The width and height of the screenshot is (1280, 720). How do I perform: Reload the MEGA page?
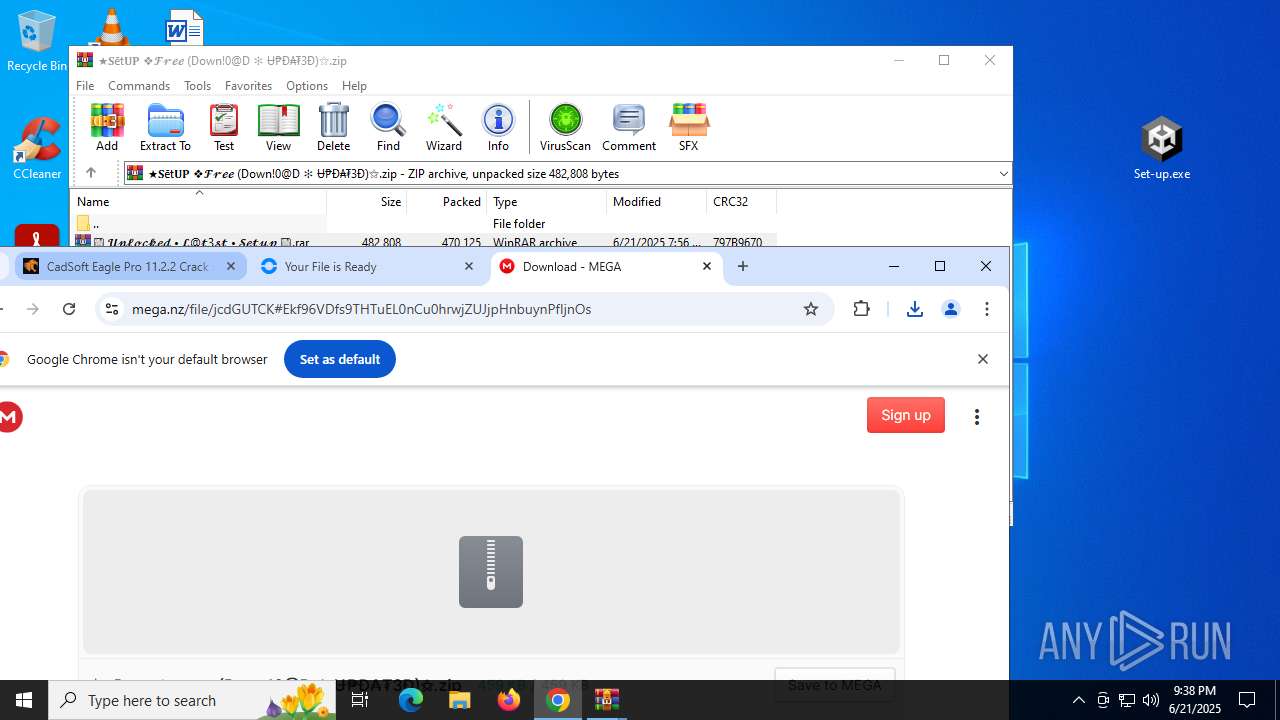69,309
